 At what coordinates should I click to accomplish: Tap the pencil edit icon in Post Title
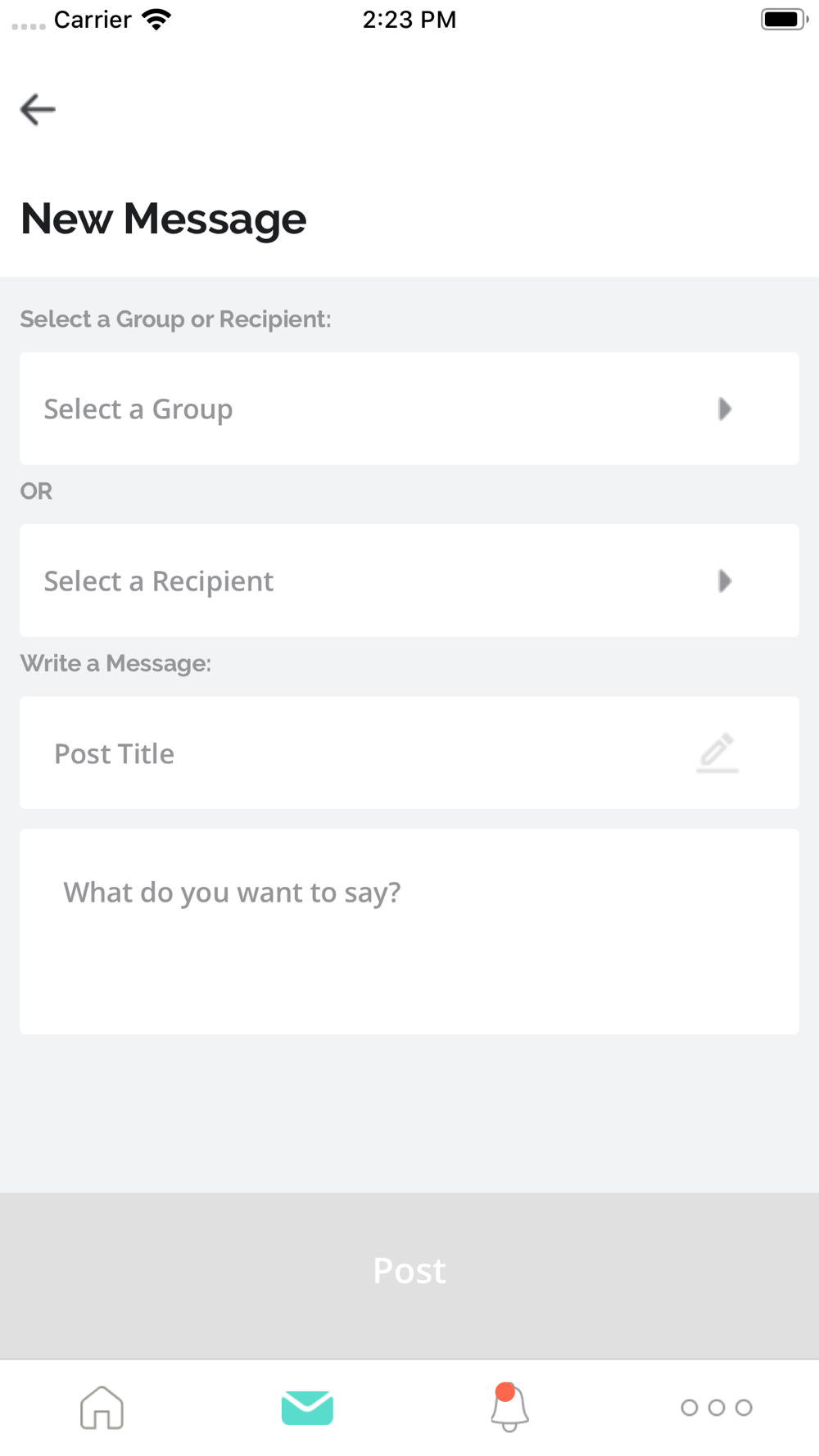[717, 753]
